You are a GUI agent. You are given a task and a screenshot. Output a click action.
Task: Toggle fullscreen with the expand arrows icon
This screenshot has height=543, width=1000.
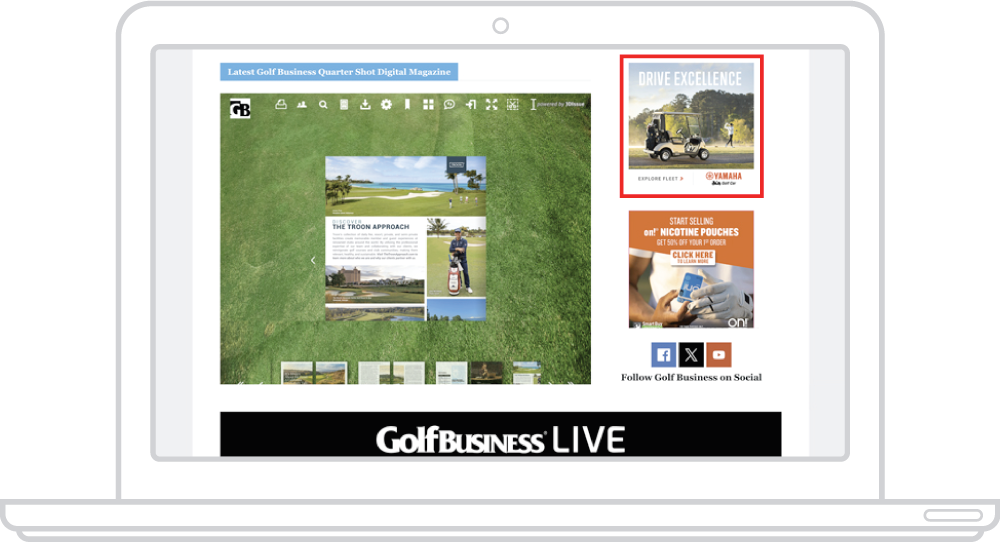pyautogui.click(x=491, y=105)
